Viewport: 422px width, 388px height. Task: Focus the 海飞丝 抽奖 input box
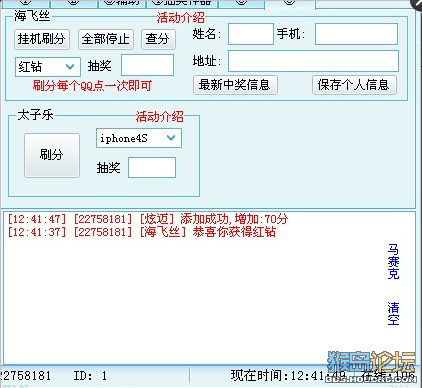[x=147, y=65]
